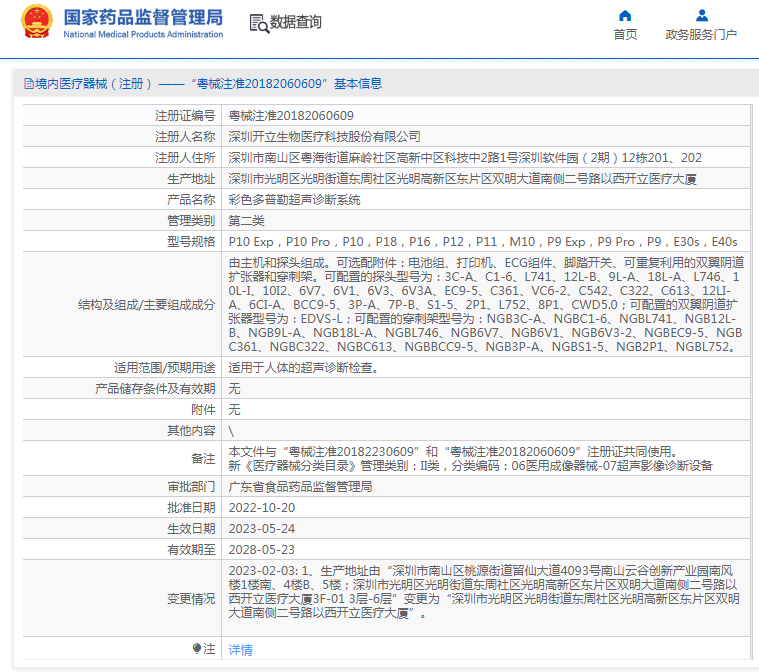The width and height of the screenshot is (759, 672).
Task: Select model list starting P10 Exp
Action: click(x=483, y=242)
